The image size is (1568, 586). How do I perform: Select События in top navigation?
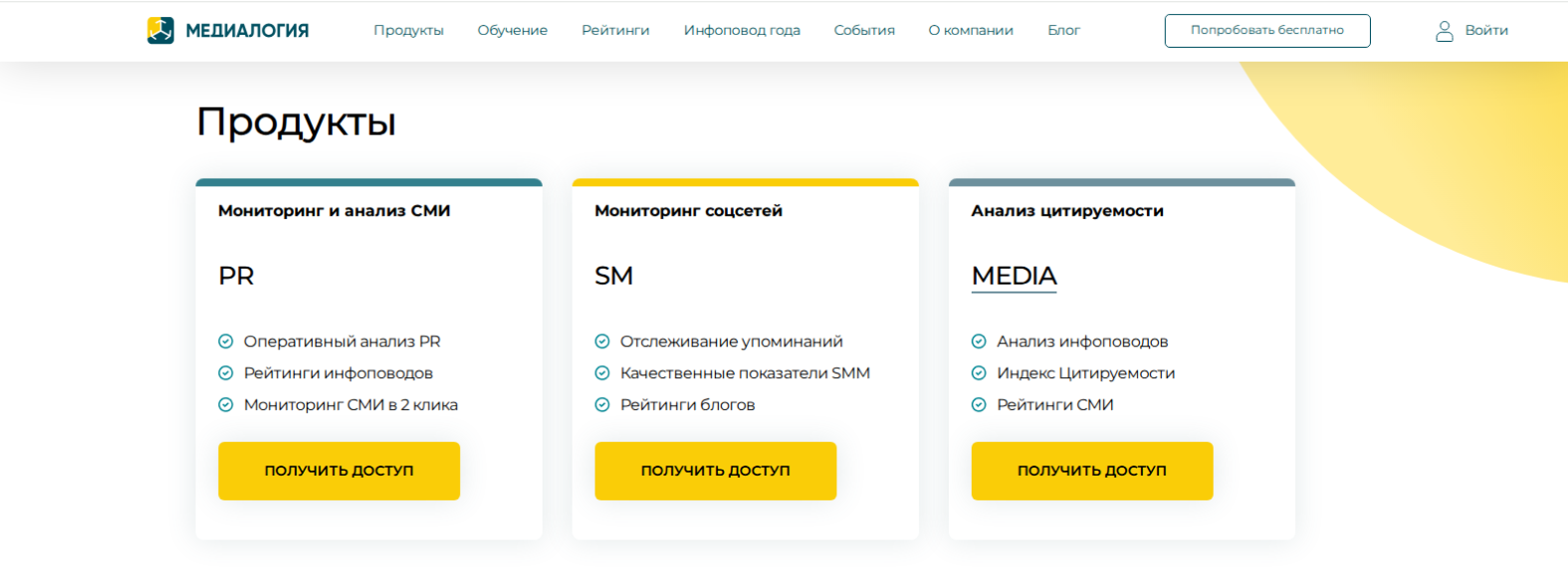pyautogui.click(x=864, y=31)
